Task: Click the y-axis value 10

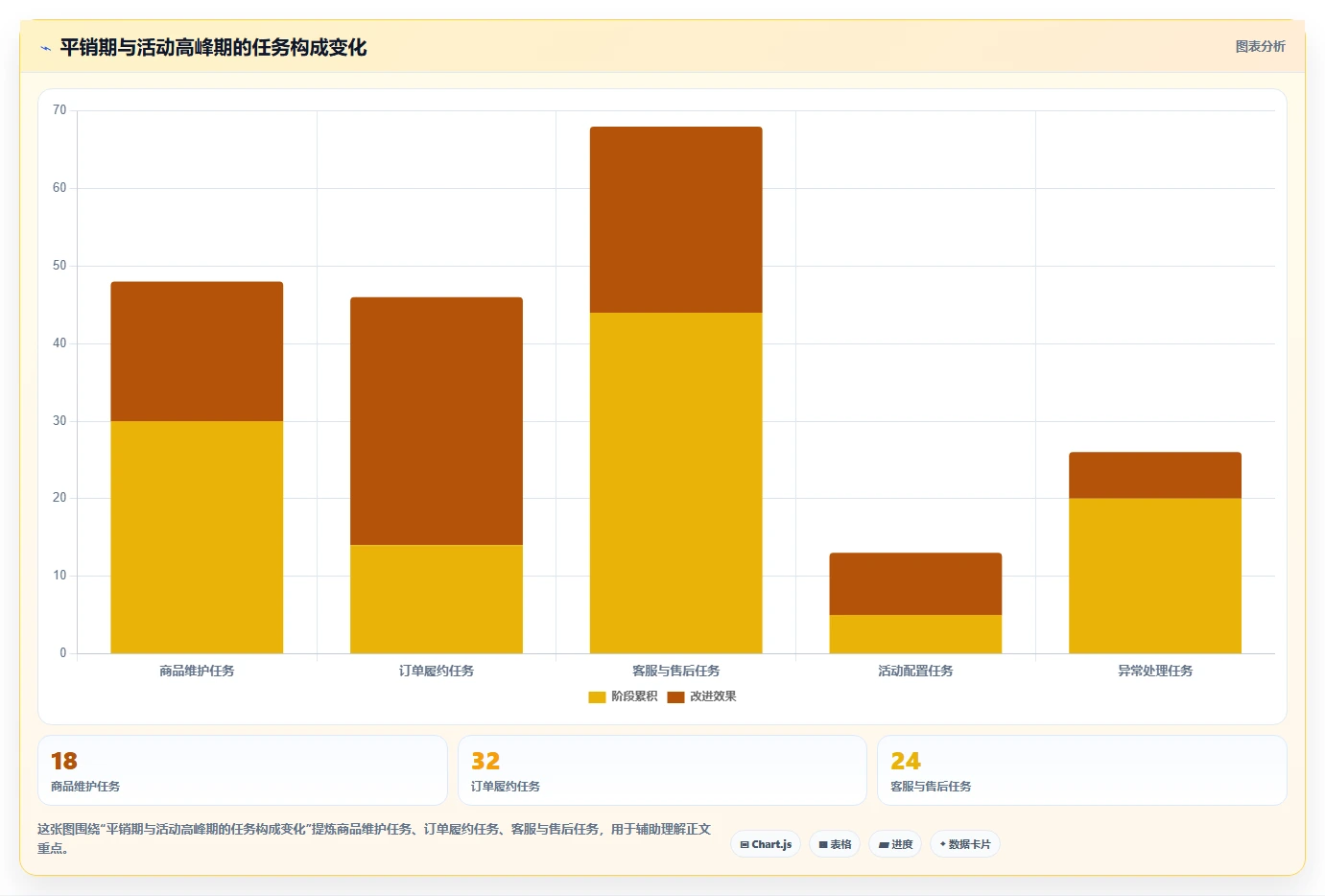Action: 59,576
